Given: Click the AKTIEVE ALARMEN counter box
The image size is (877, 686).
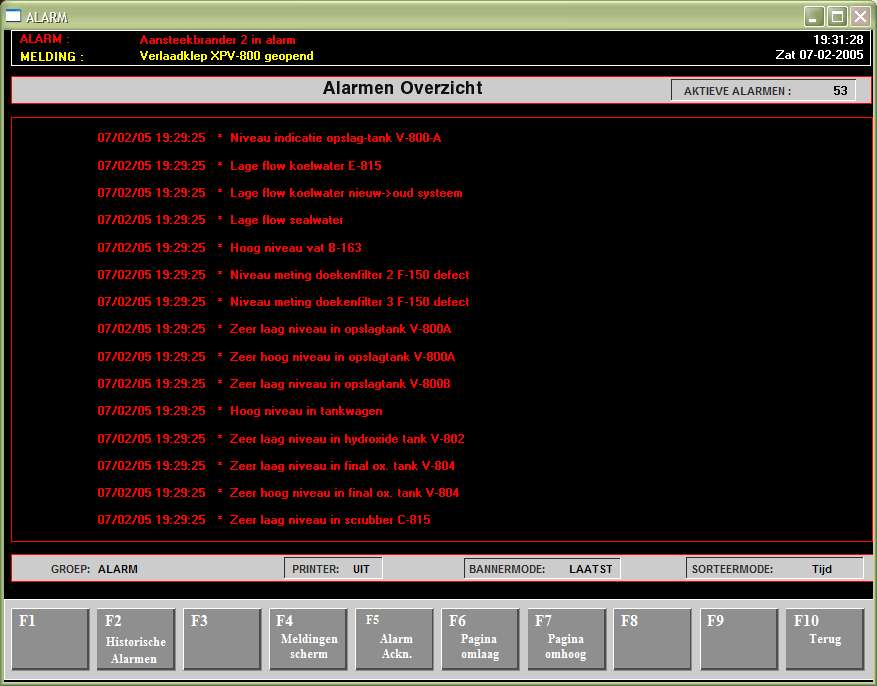Looking at the screenshot, I should pyautogui.click(x=764, y=91).
